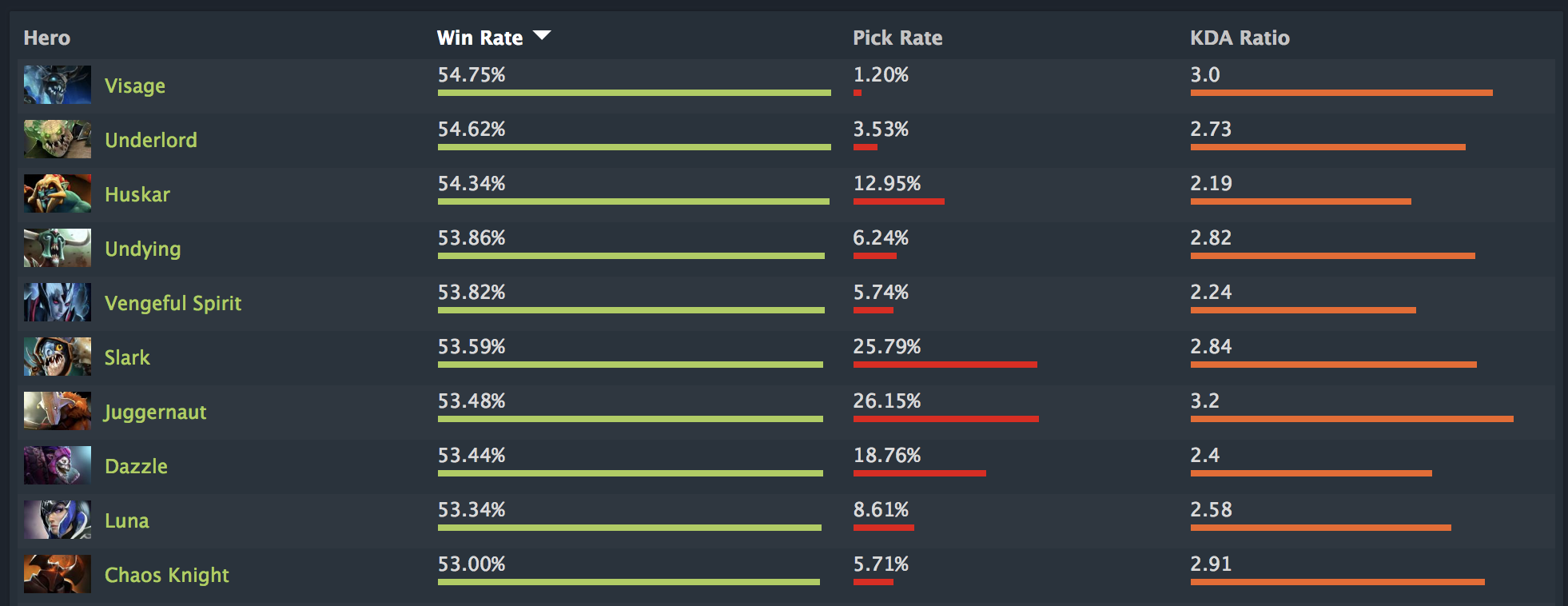
Task: Select Slark's red pick rate bar
Action: pyautogui.click(x=945, y=365)
